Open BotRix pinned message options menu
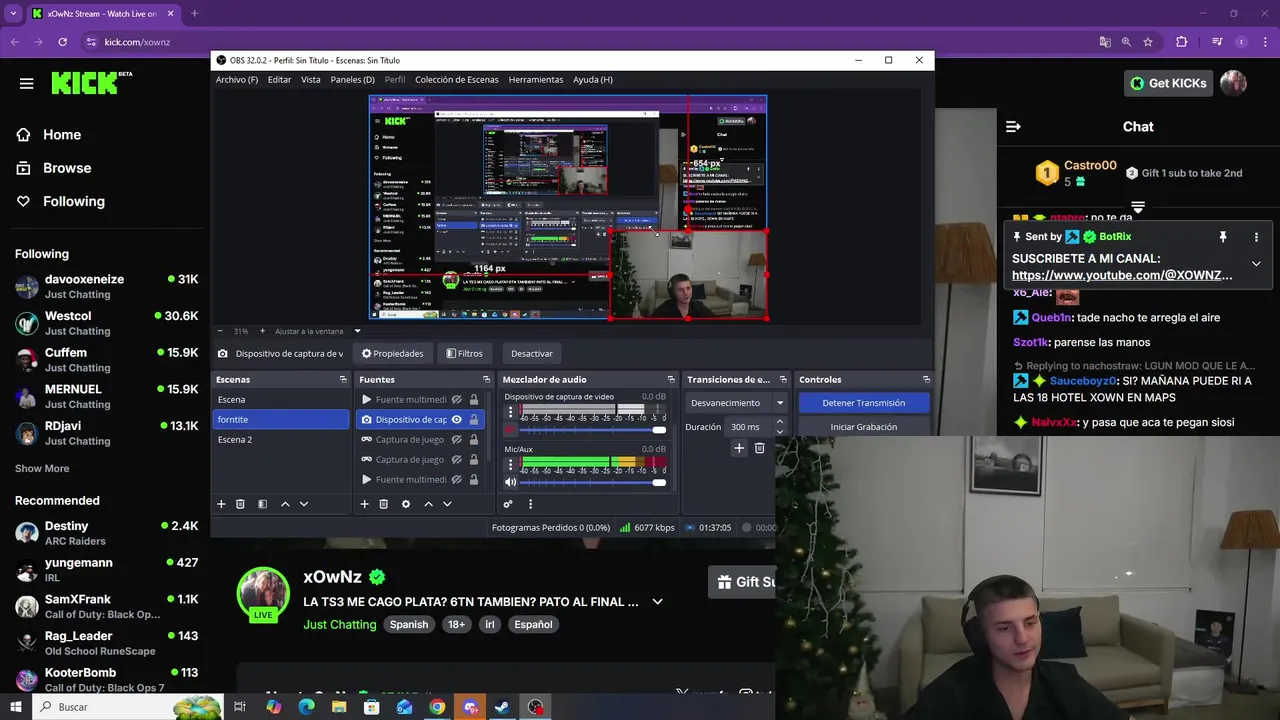1280x720 pixels. 1256,237
